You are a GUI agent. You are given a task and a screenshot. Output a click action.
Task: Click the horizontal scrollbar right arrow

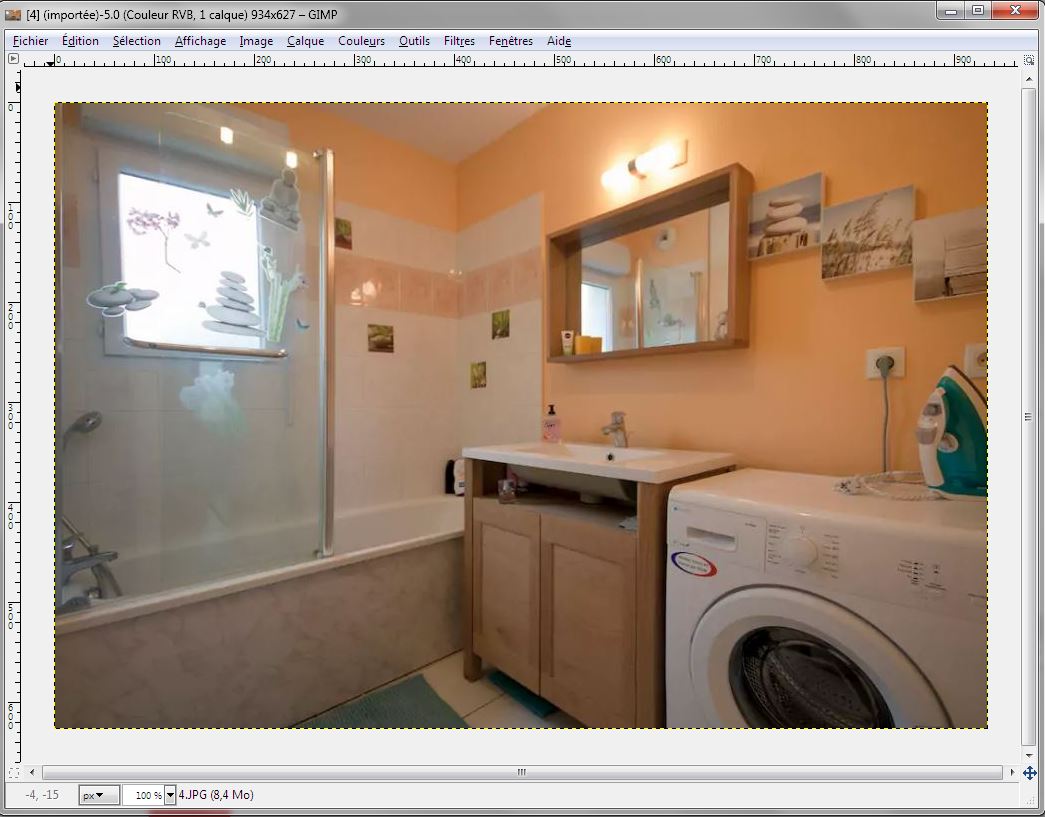pos(1011,773)
